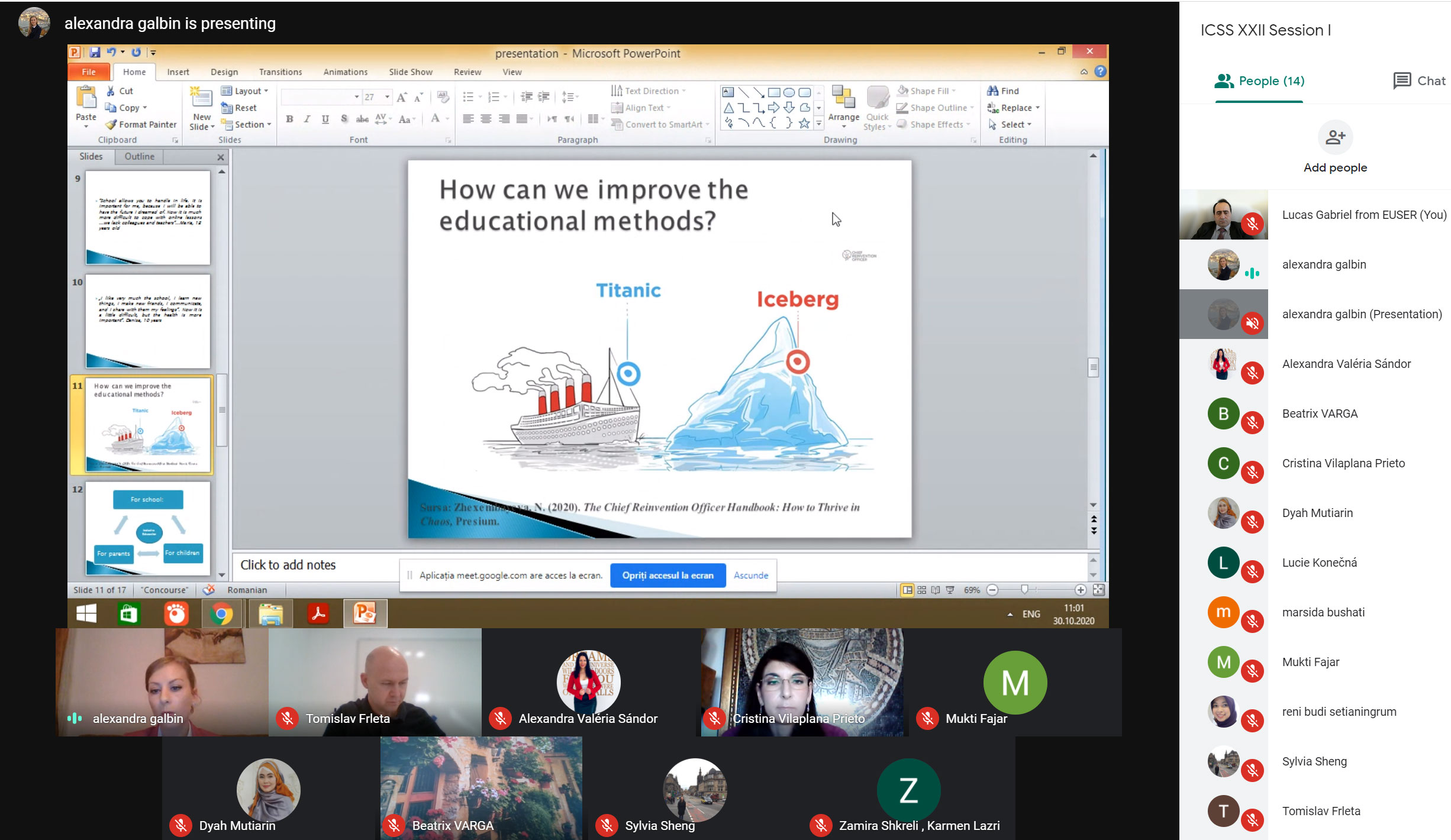Screen dimensions: 1451x840
Task: Toggle Bold formatting
Action: click(x=289, y=119)
